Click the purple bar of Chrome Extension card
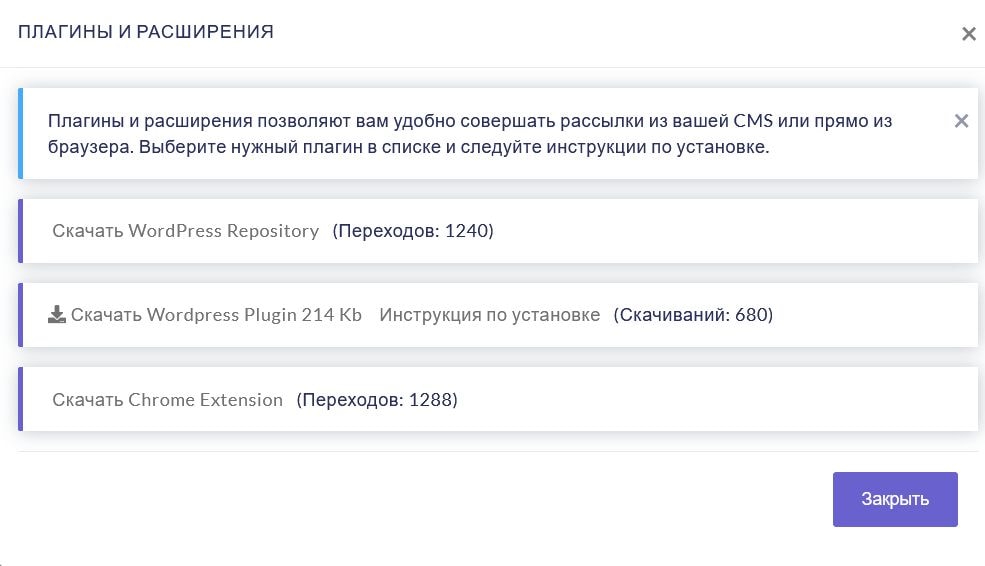985x566 pixels. click(x=21, y=399)
